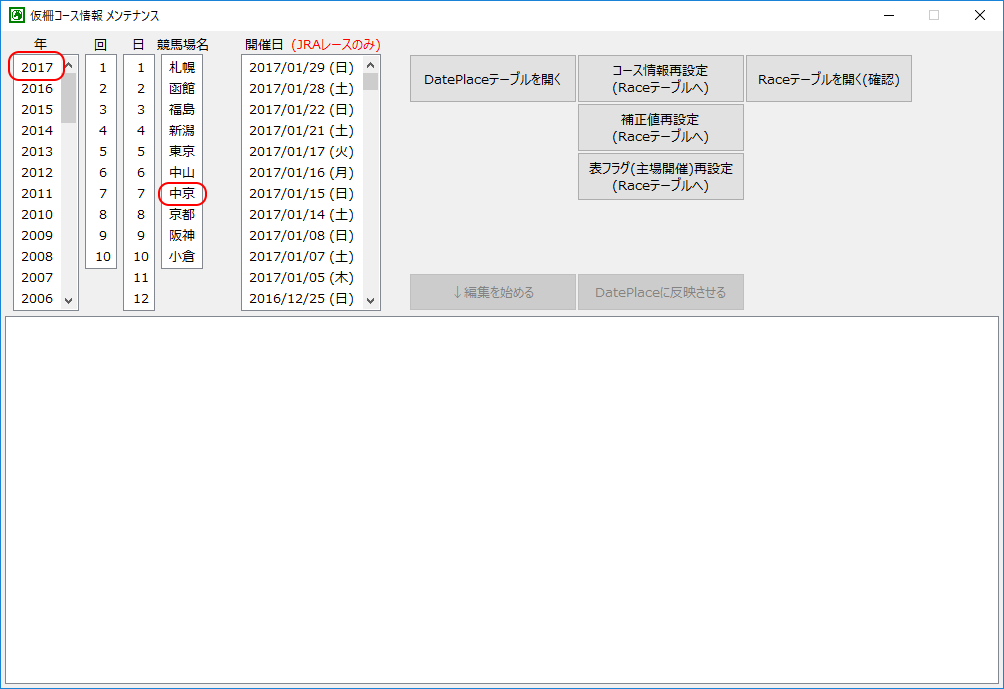
Task: Select 阪神 racecourse
Action: (182, 236)
